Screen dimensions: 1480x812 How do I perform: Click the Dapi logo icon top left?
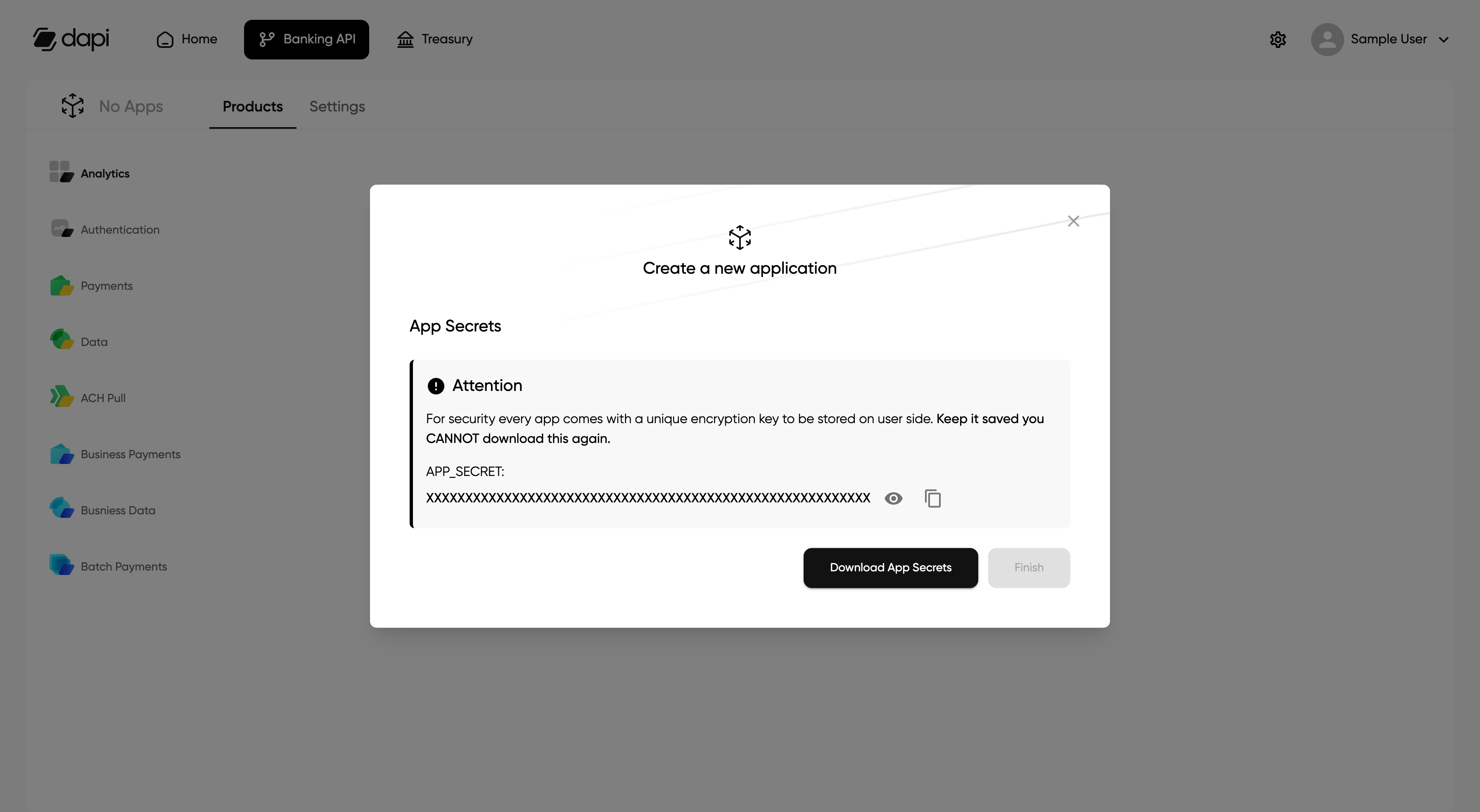click(44, 39)
